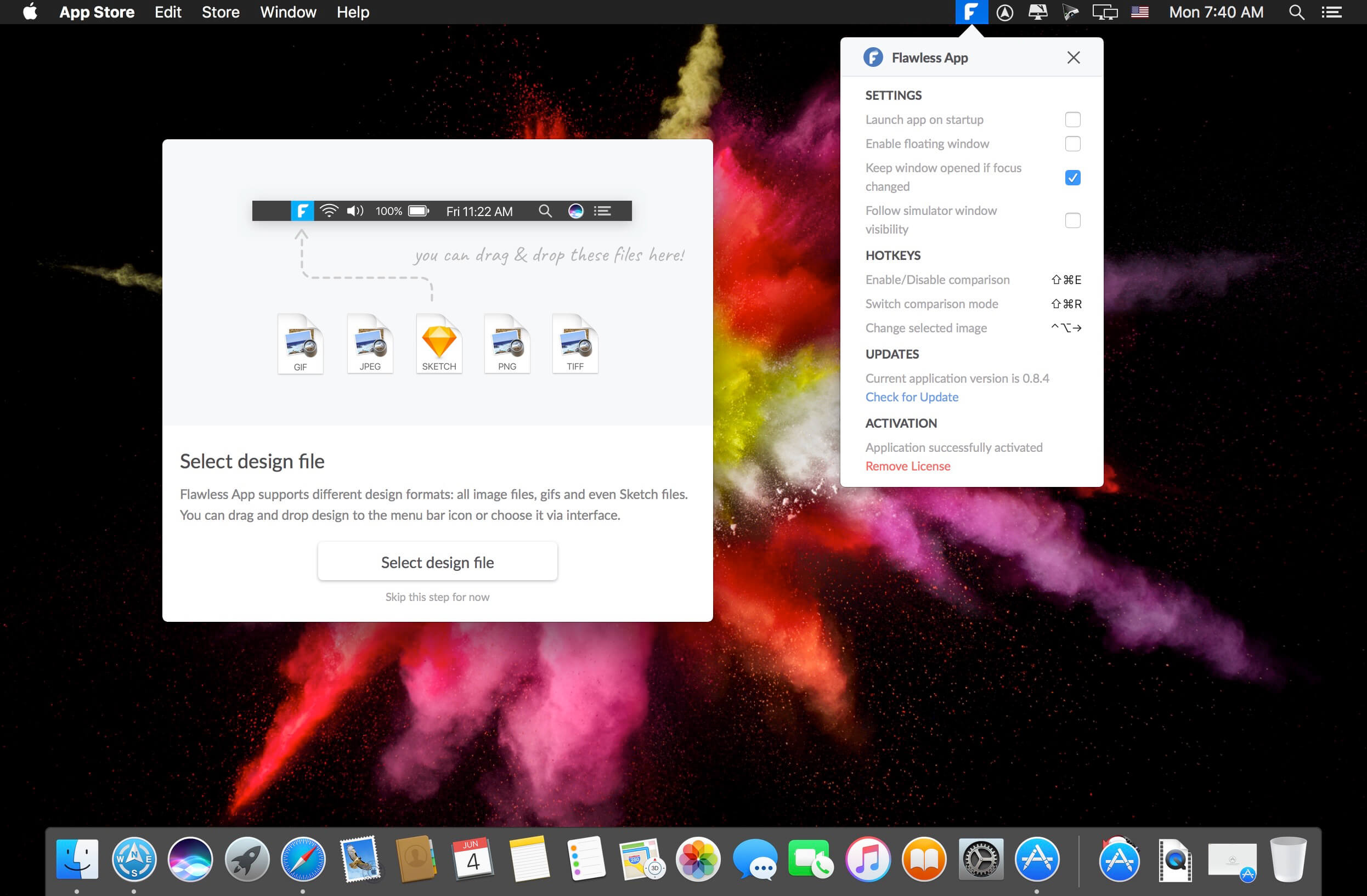This screenshot has height=896, width=1367.
Task: Open Finder from the Dock
Action: 77,859
